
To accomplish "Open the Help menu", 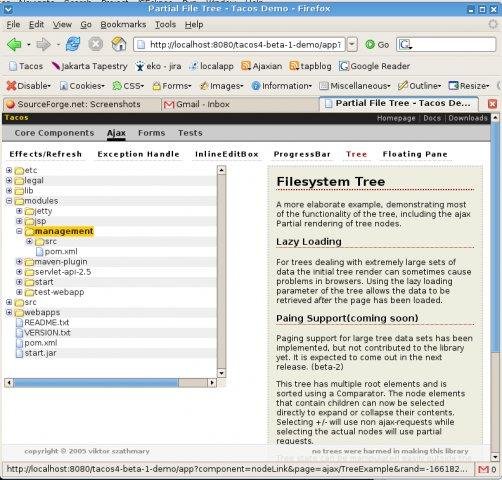I will point(194,25).
